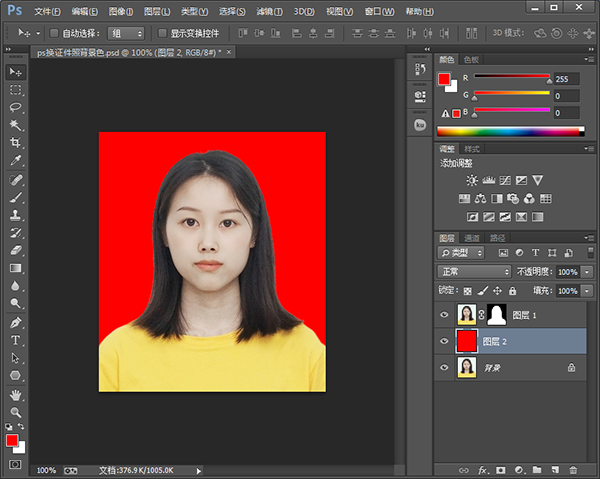The width and height of the screenshot is (600, 479).
Task: Select the Zoom tool in the toolbar
Action: click(15, 411)
